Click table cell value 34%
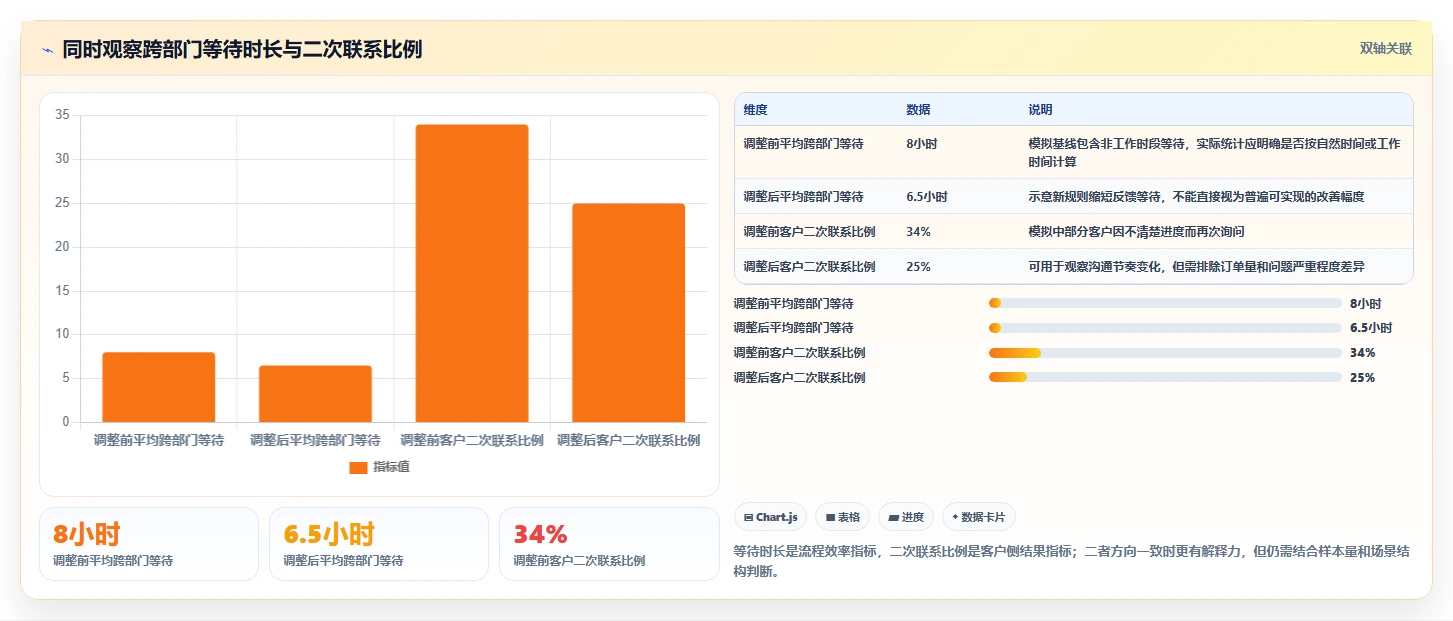Screen dimensions: 1453x621 click(918, 232)
